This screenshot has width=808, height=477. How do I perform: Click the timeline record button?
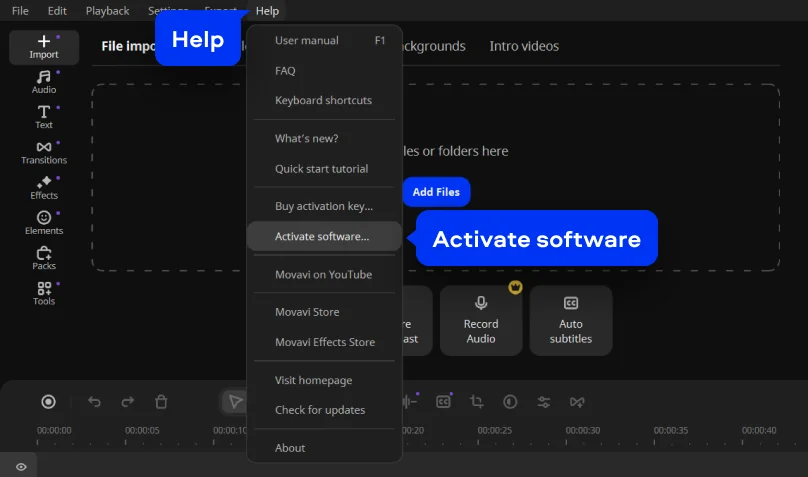tap(48, 401)
